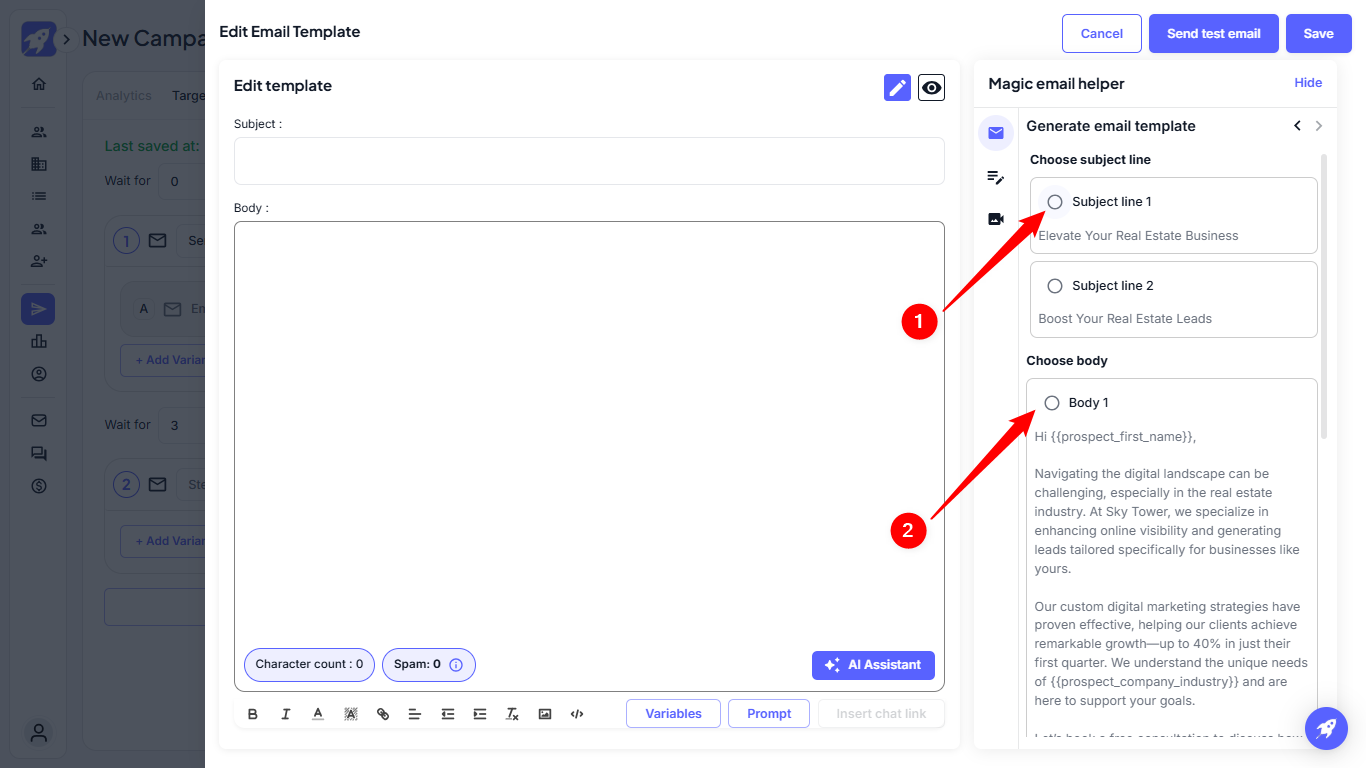
Task: Click into the Subject input field
Action: pyautogui.click(x=589, y=161)
